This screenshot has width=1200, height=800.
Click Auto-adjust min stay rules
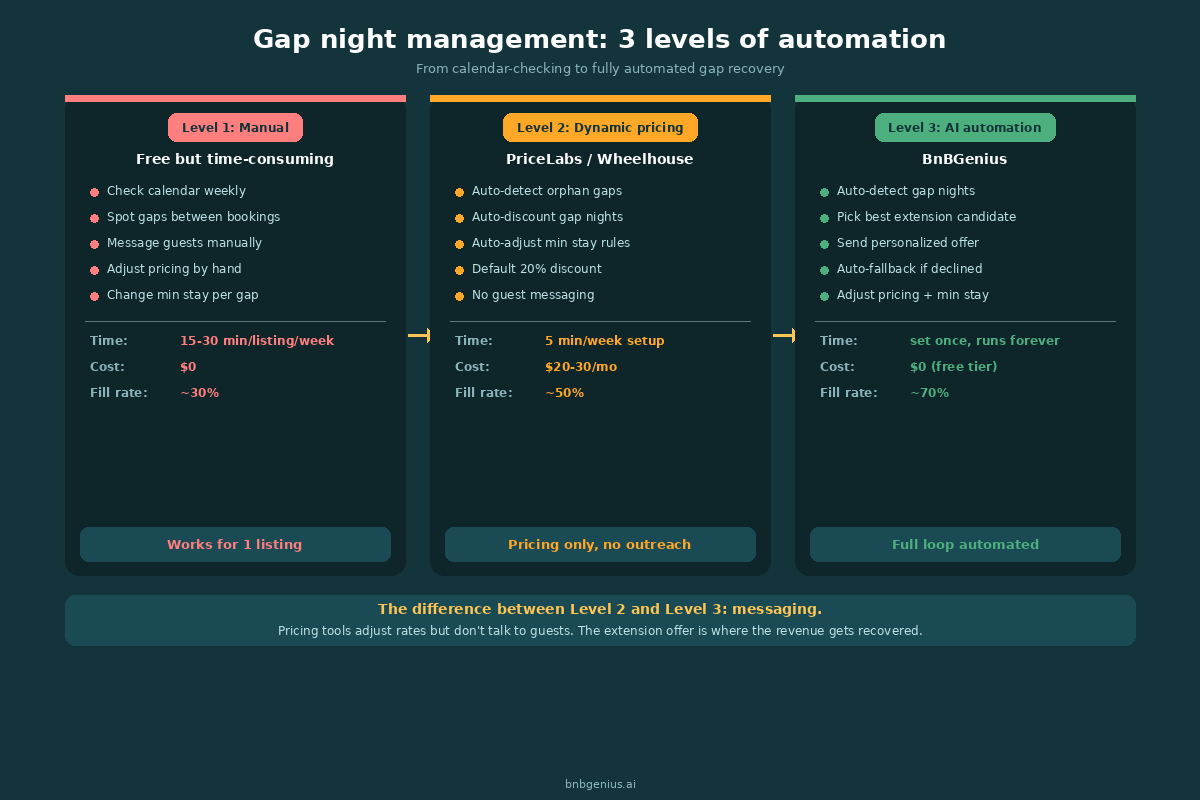tap(551, 243)
